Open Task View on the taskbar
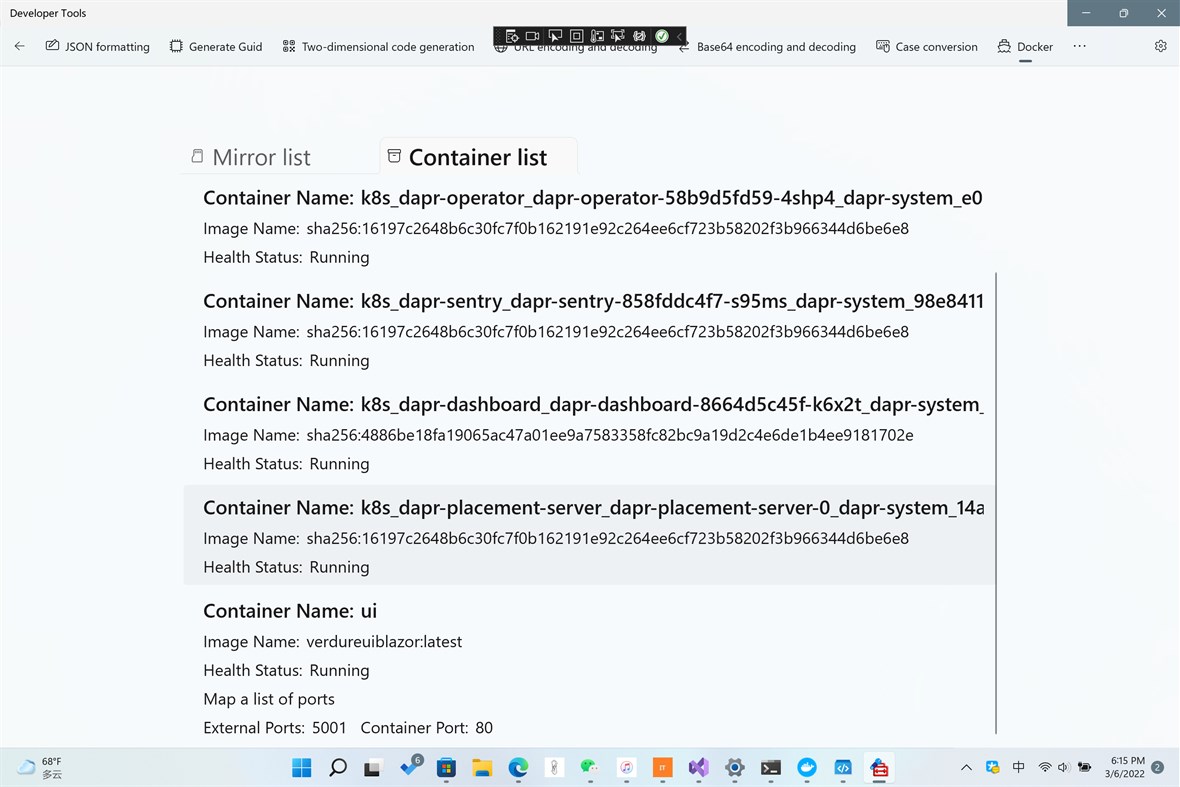 373,767
